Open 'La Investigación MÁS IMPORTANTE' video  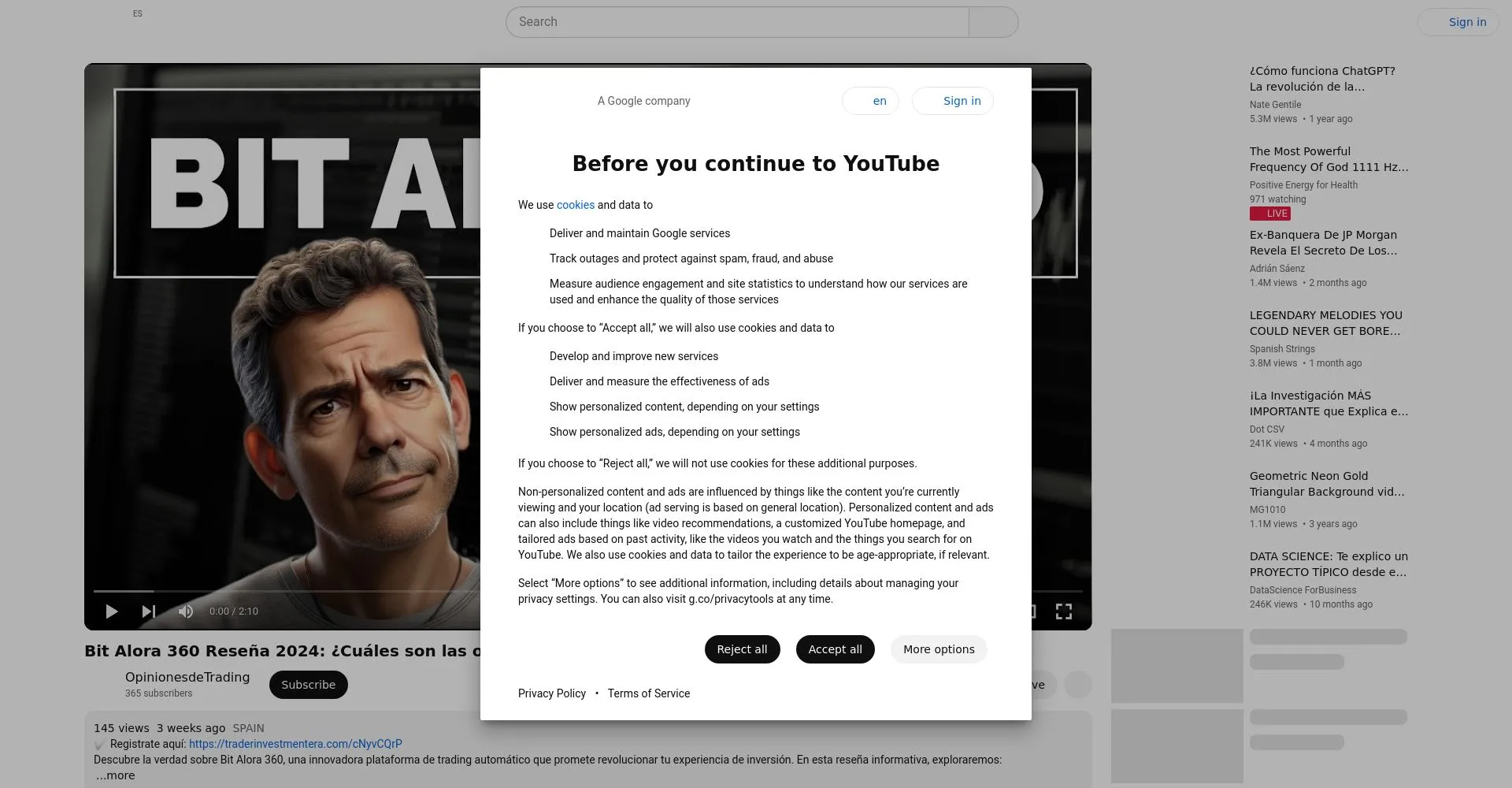point(1329,403)
